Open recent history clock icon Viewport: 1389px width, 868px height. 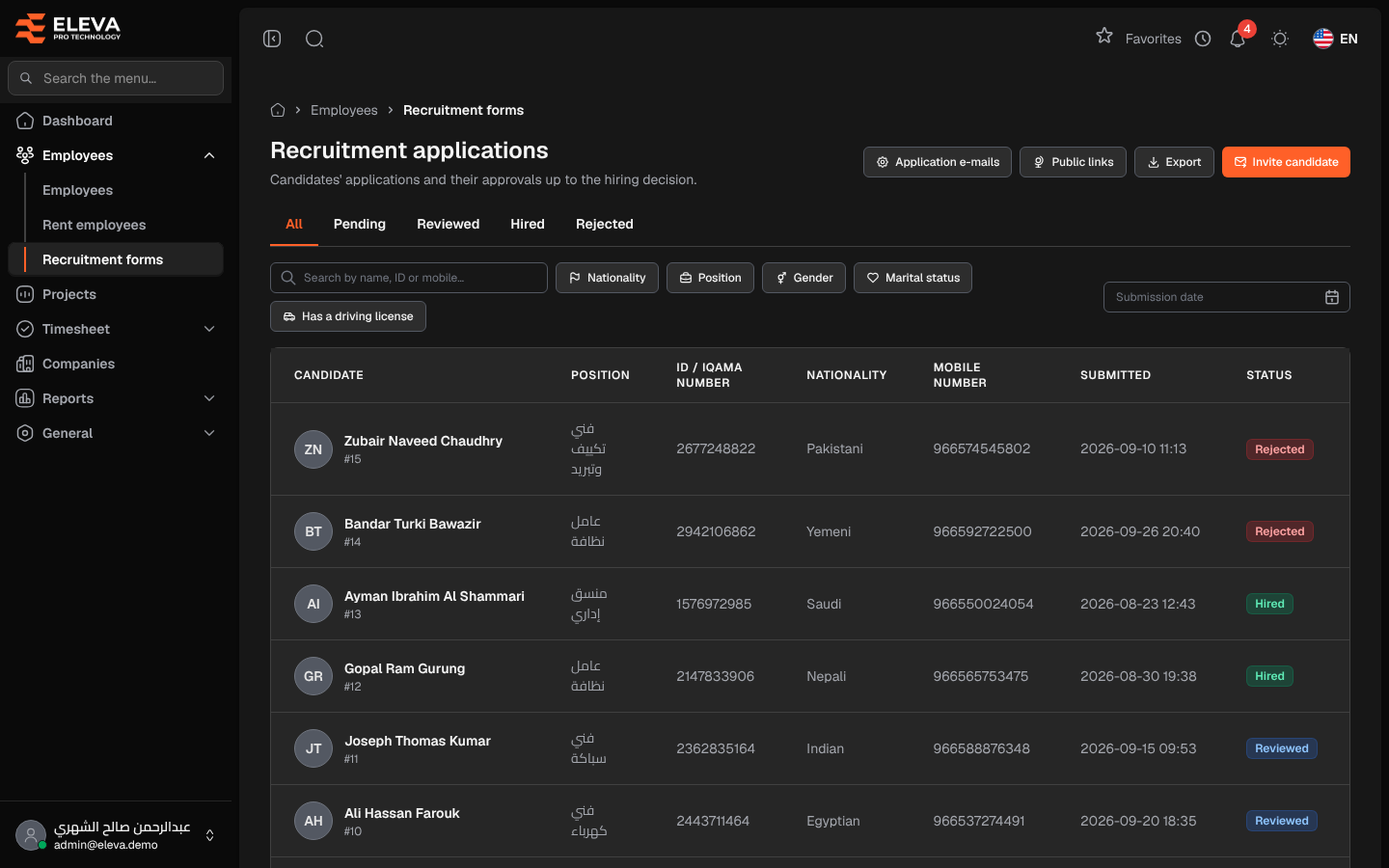coord(1203,39)
